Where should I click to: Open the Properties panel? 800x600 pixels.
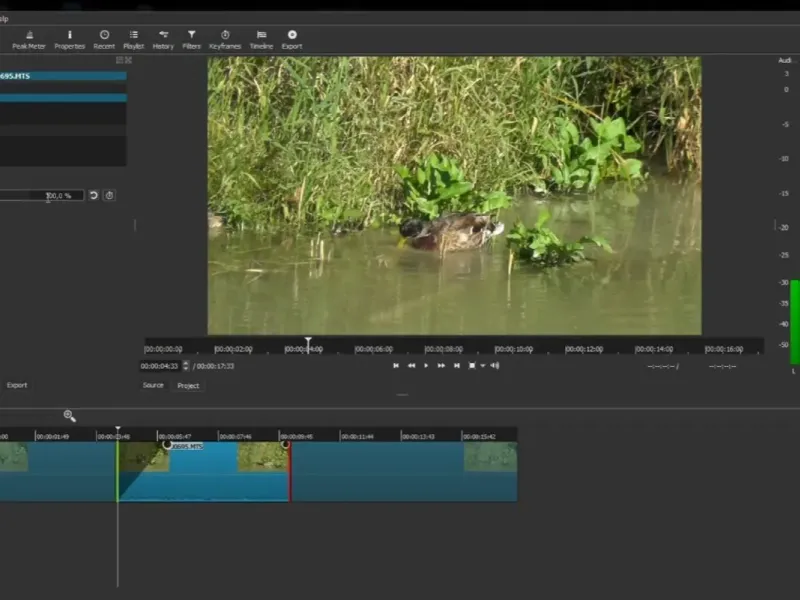tap(69, 39)
